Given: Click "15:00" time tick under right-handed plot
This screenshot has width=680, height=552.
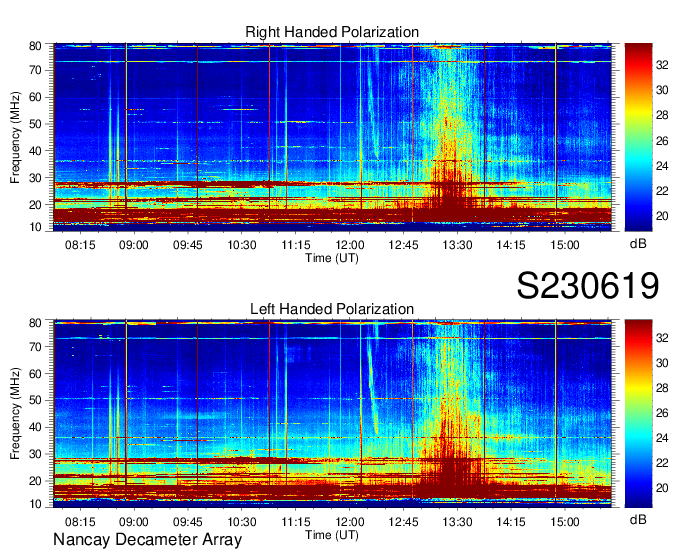Looking at the screenshot, I should (565, 245).
